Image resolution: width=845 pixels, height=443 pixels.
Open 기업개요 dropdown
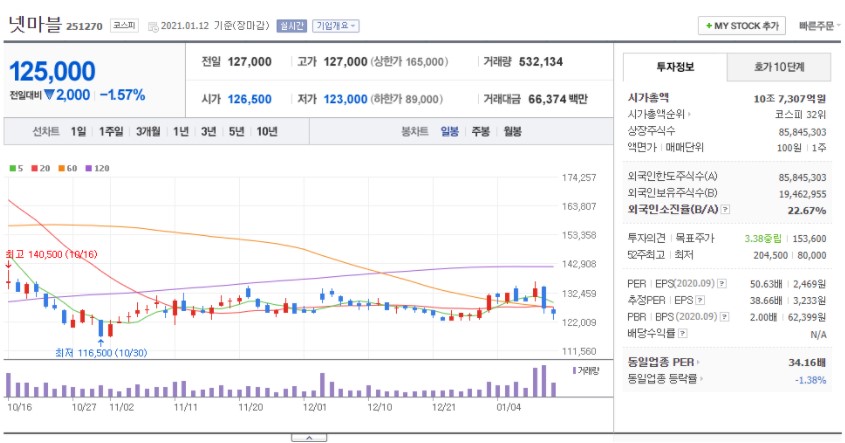pos(336,26)
